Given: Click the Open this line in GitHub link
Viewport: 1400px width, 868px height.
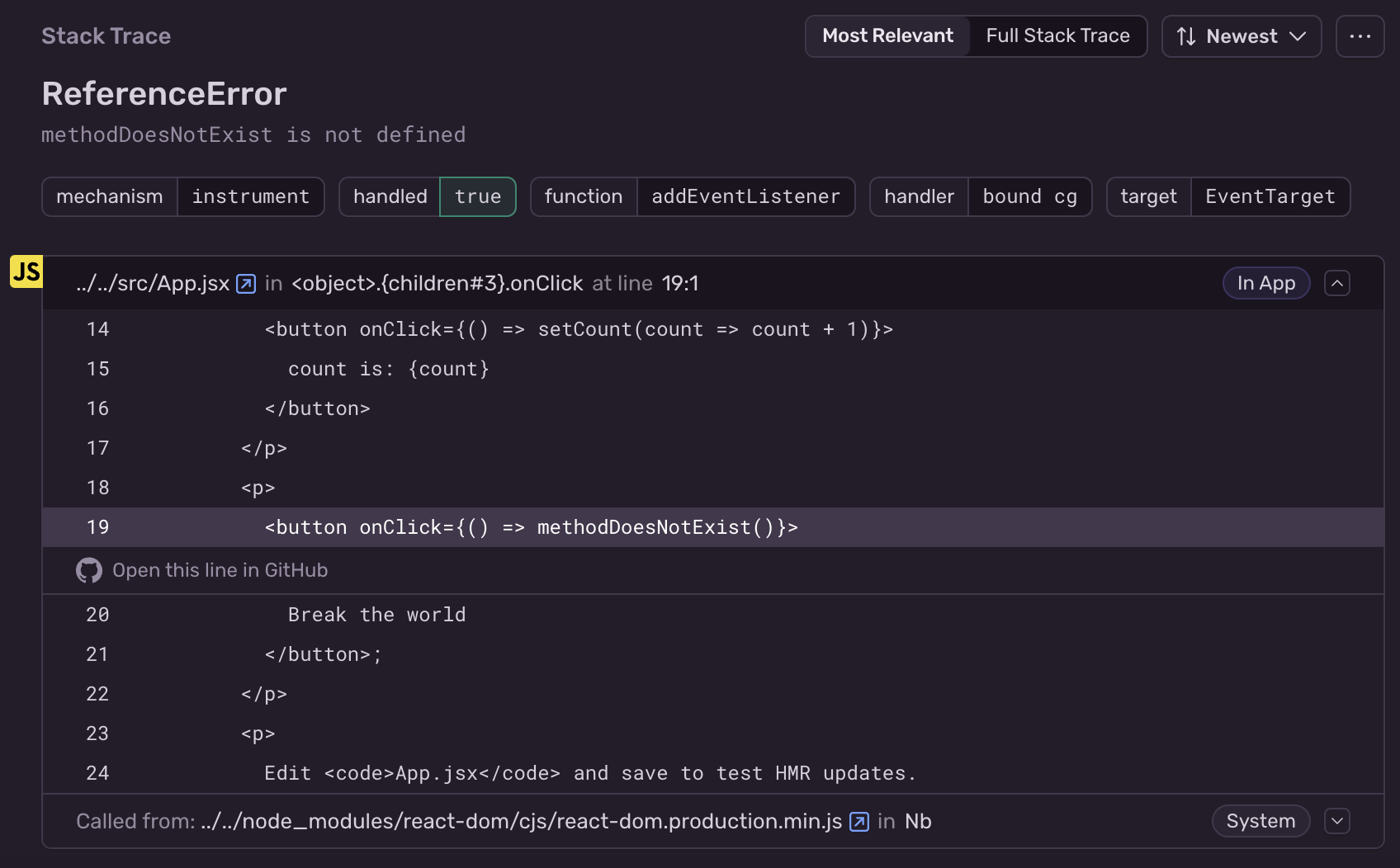Looking at the screenshot, I should [220, 569].
